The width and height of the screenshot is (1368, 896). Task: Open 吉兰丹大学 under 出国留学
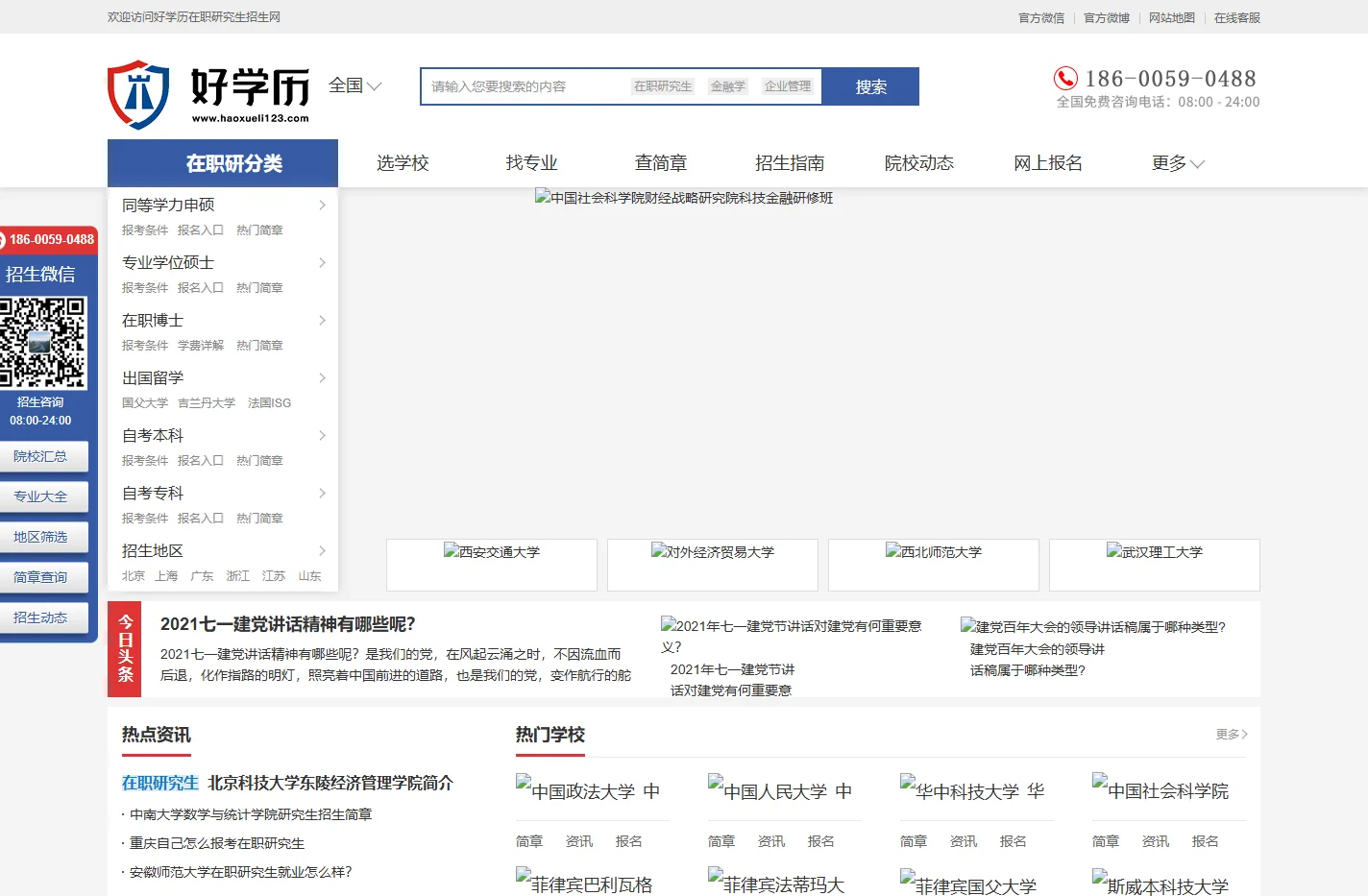(207, 403)
